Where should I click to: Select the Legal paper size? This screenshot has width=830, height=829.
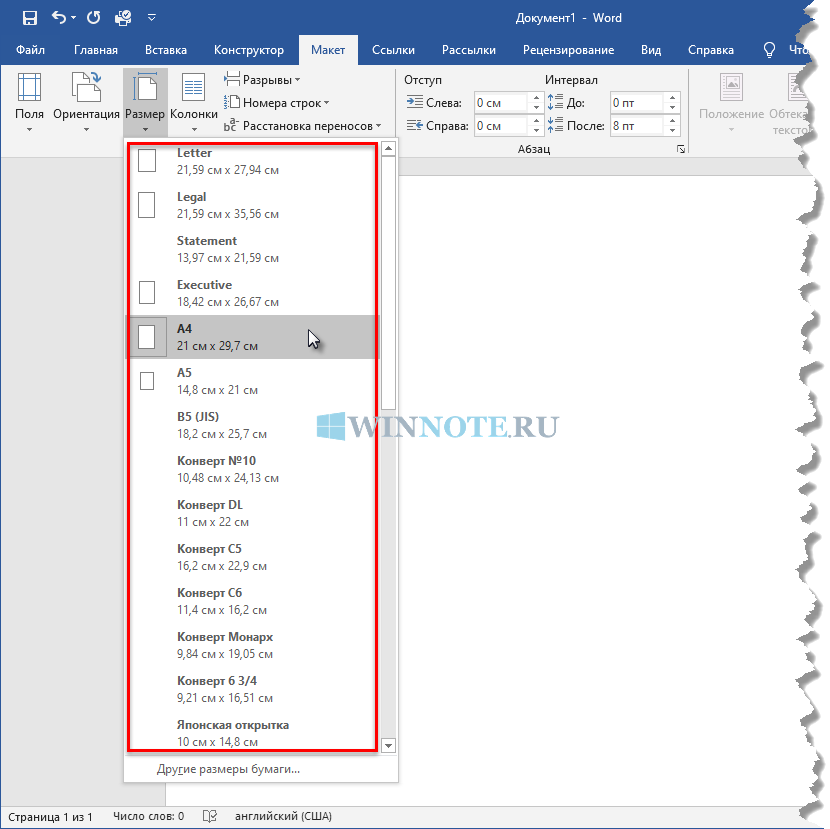[253, 205]
